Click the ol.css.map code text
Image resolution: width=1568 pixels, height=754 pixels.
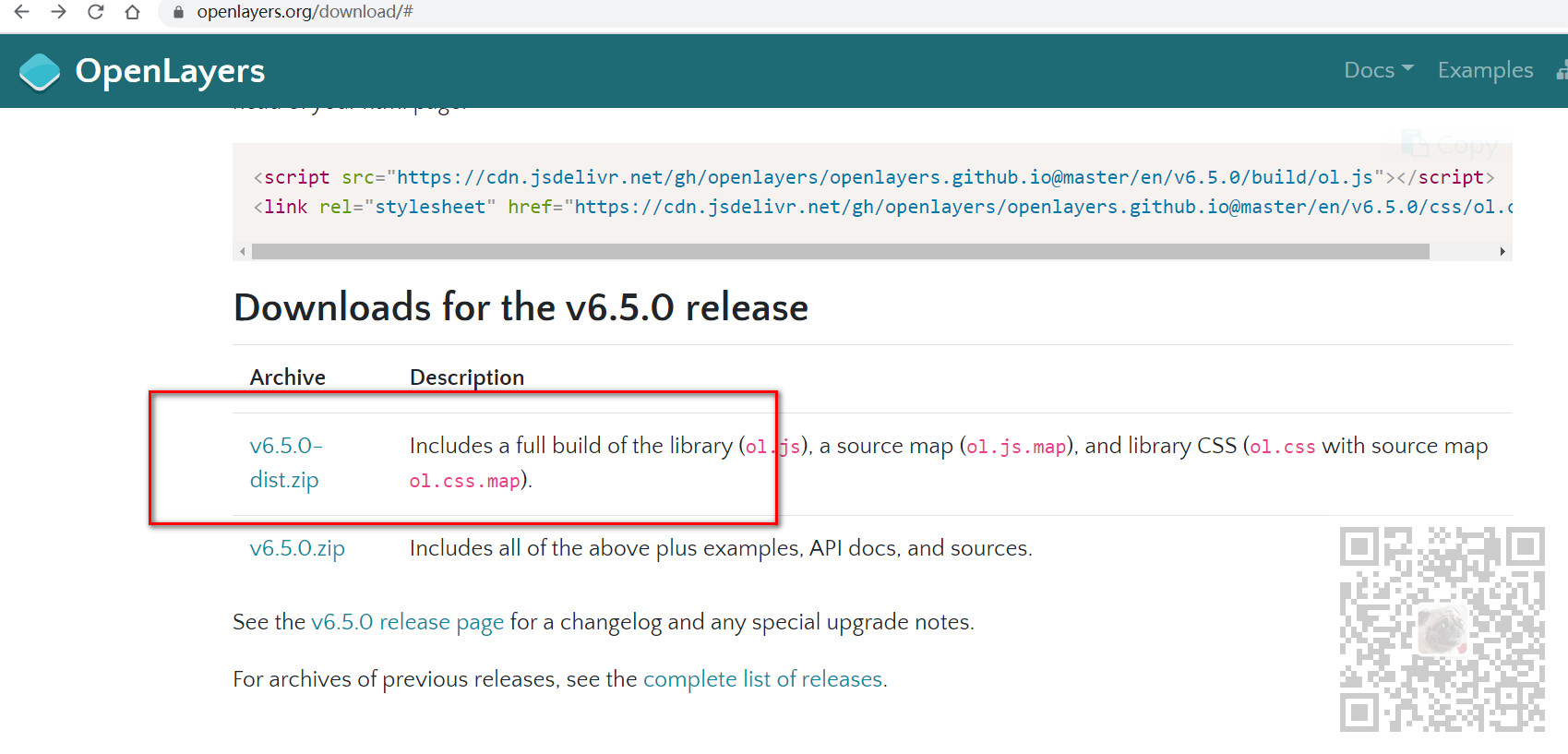point(465,482)
